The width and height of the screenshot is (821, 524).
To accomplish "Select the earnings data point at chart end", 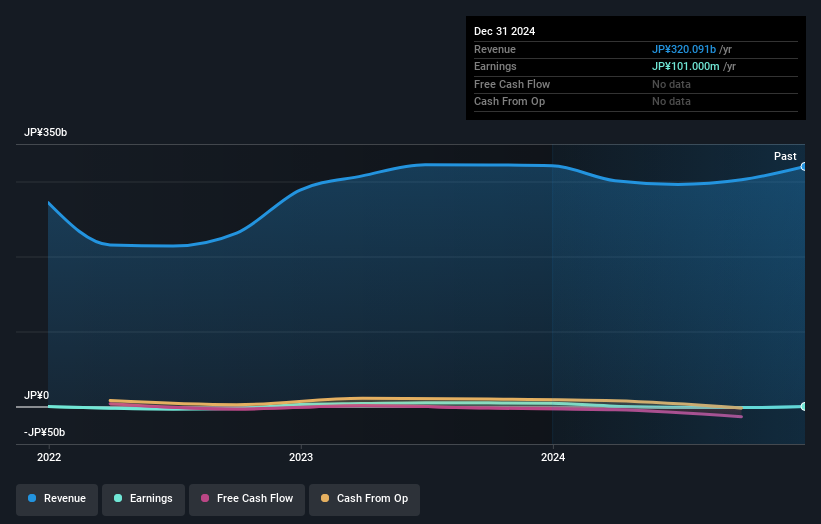I will coord(804,406).
